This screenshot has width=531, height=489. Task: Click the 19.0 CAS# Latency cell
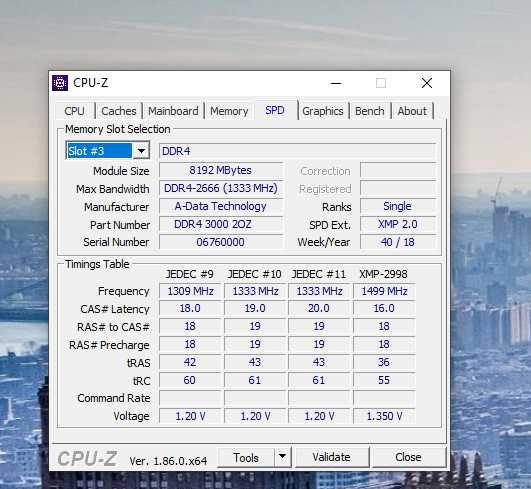(255, 309)
